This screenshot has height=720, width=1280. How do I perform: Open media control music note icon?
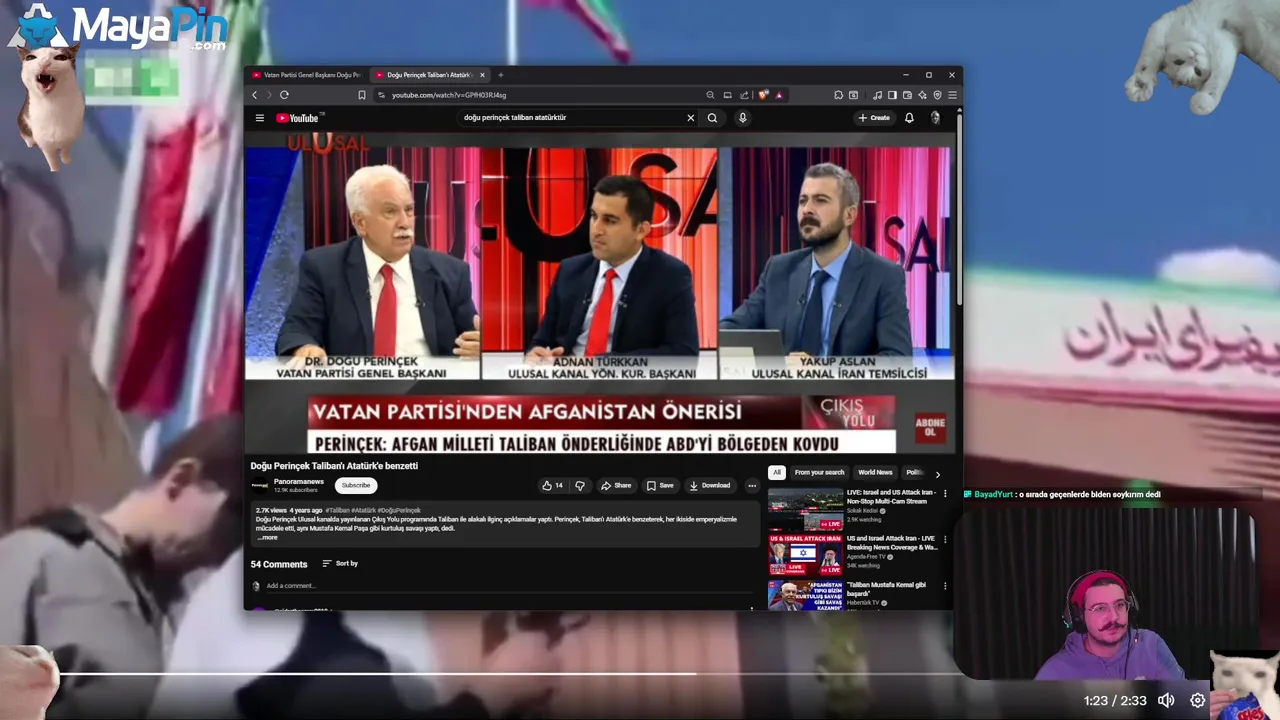coord(877,95)
